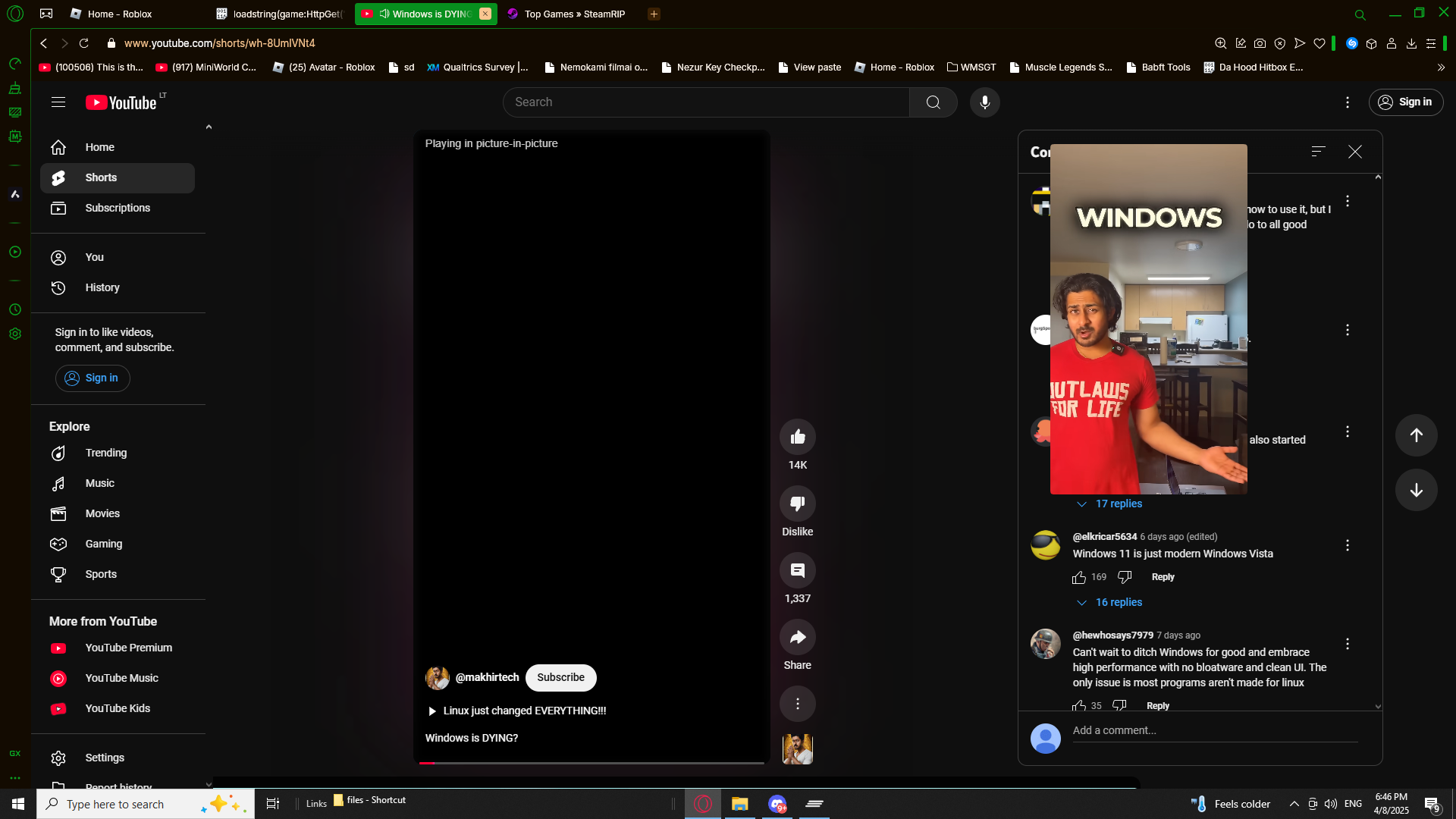Subscribe to the @makhirtech channel
Image resolution: width=1456 pixels, height=819 pixels.
pos(560,678)
